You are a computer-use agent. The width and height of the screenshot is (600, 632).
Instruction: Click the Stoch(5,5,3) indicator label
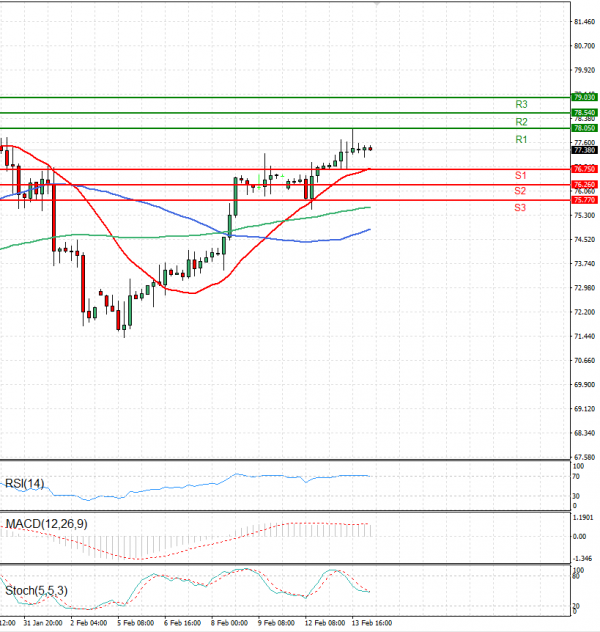point(36,591)
